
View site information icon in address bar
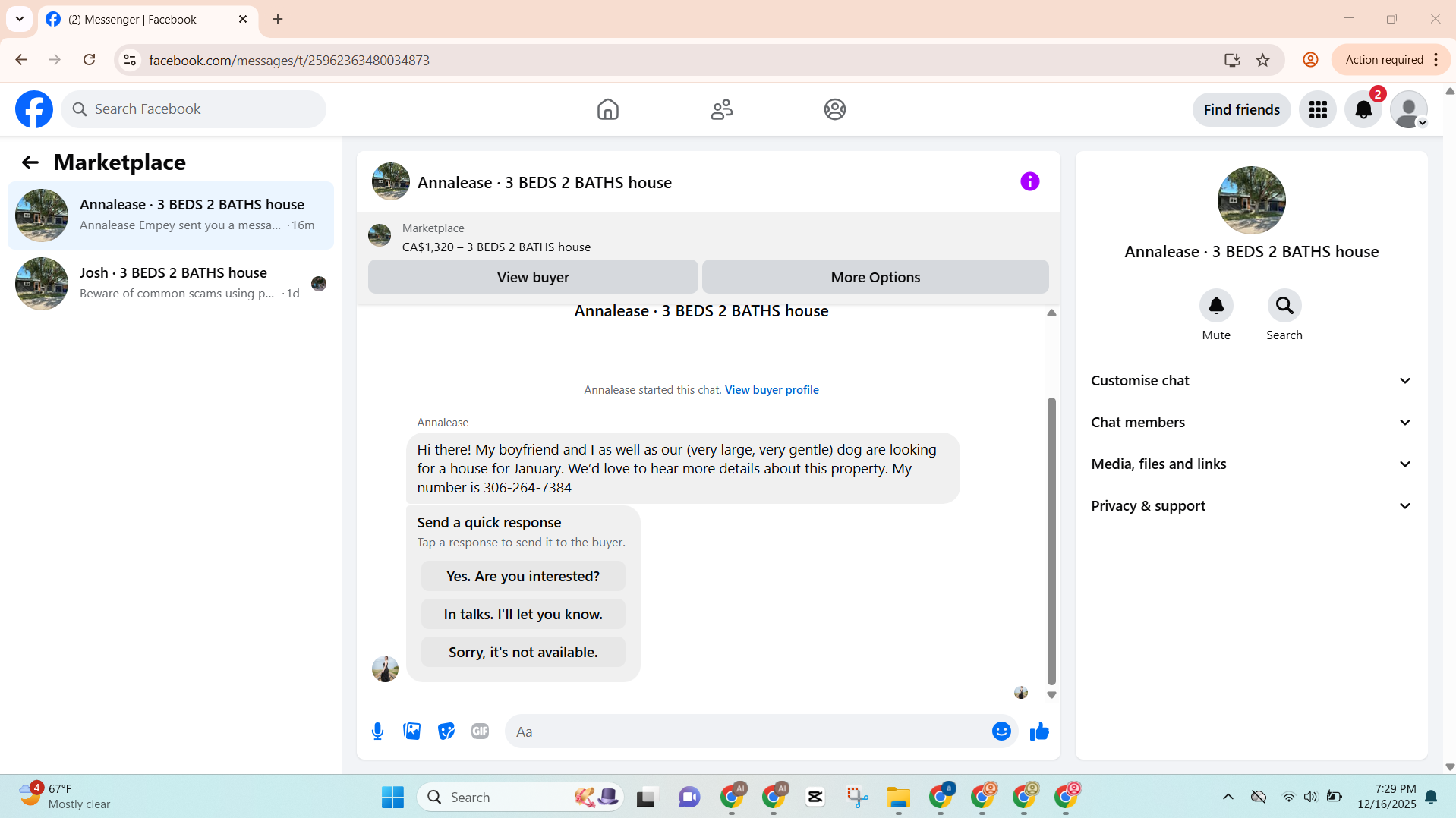(x=131, y=60)
